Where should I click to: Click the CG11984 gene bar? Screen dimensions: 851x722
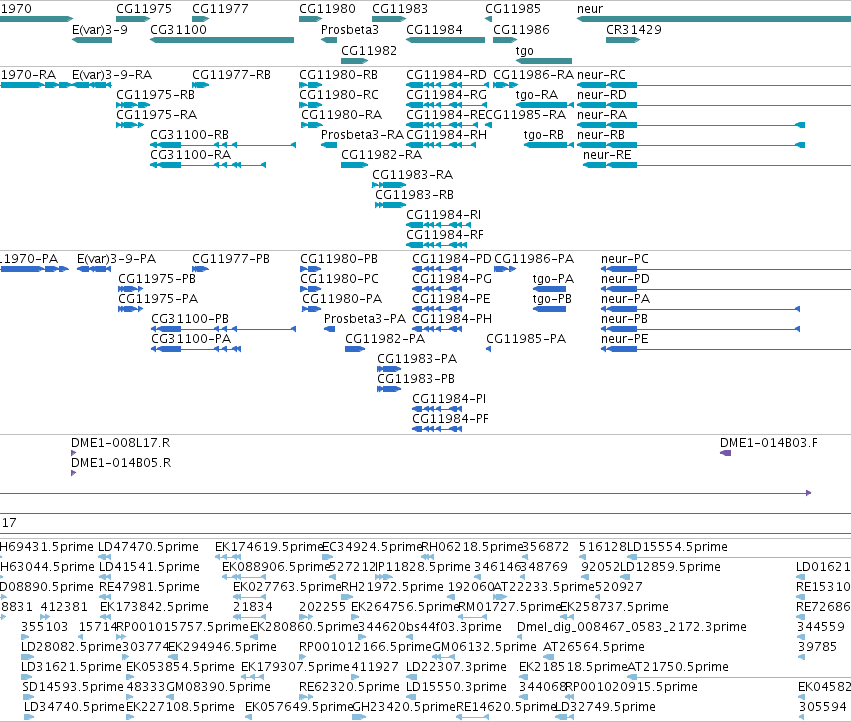tap(446, 40)
